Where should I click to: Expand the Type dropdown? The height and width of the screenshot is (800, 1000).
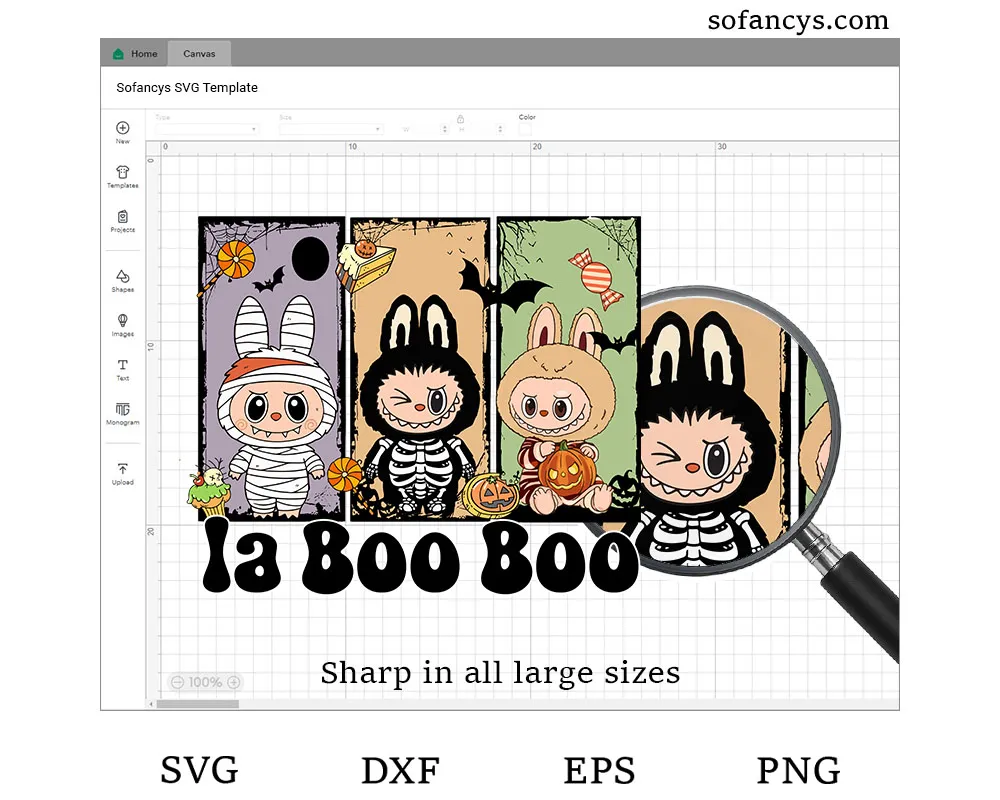[x=207, y=129]
